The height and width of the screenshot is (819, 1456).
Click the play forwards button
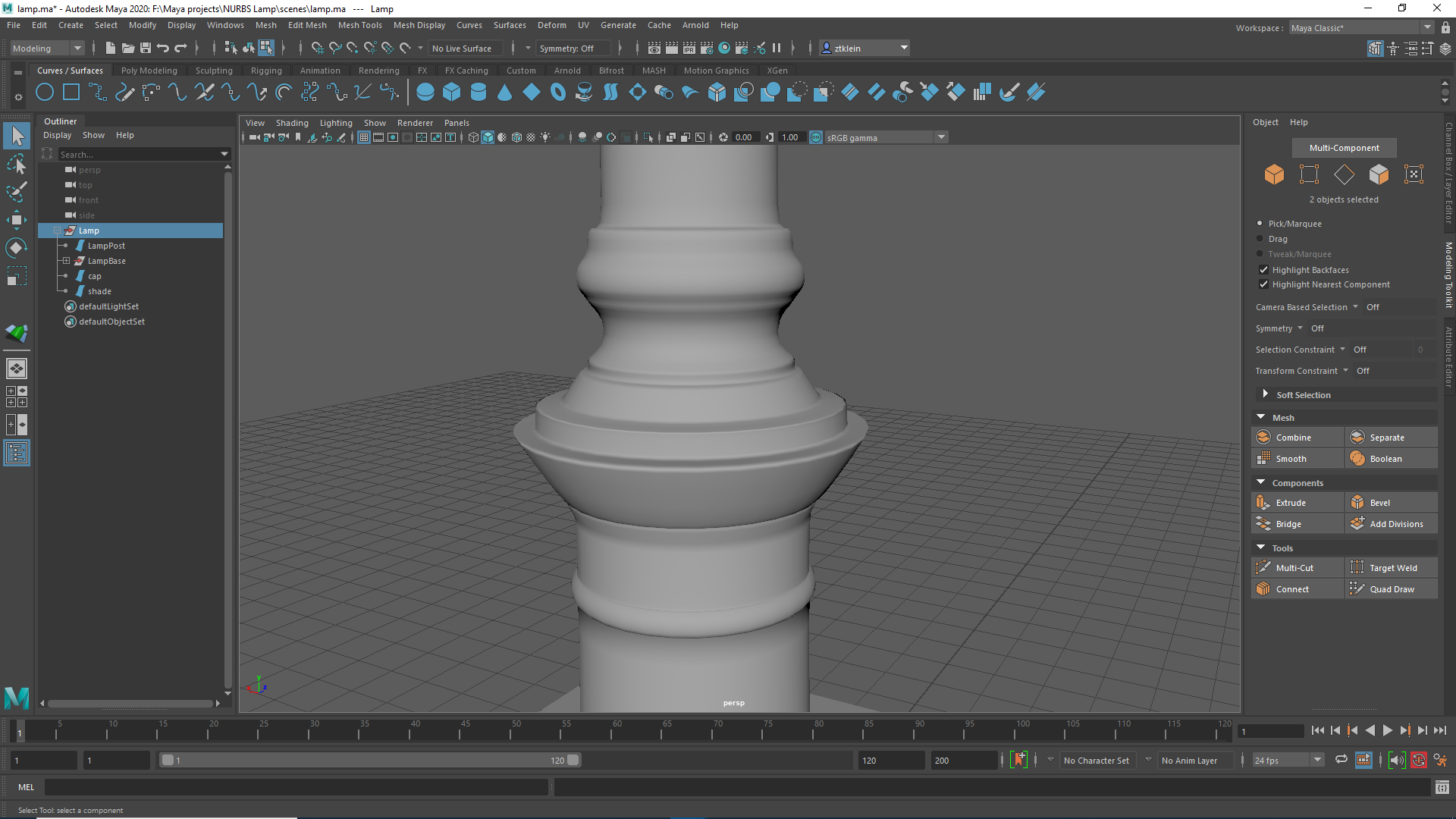tap(1387, 731)
